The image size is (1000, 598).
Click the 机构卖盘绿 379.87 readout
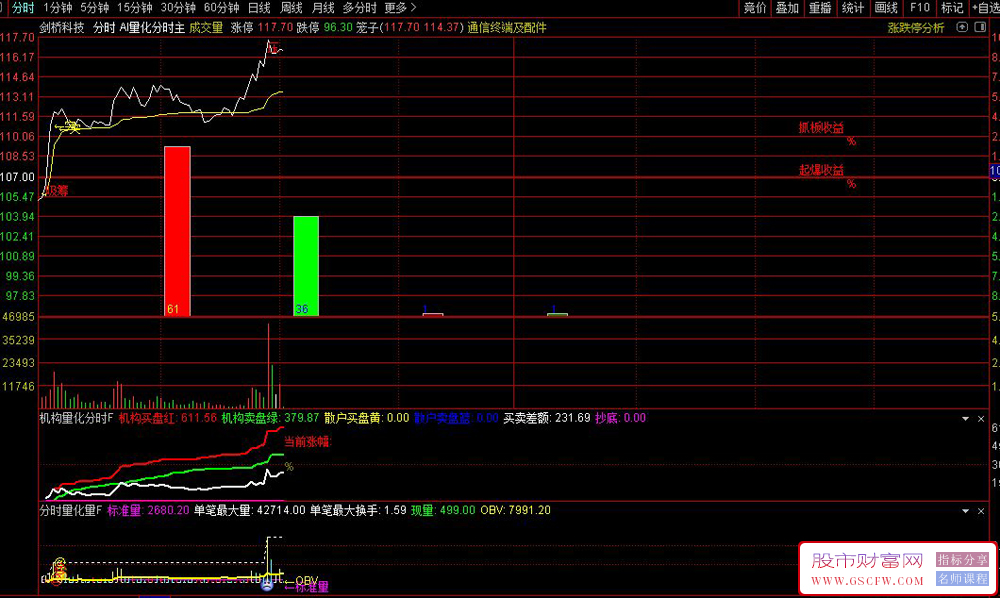270,418
